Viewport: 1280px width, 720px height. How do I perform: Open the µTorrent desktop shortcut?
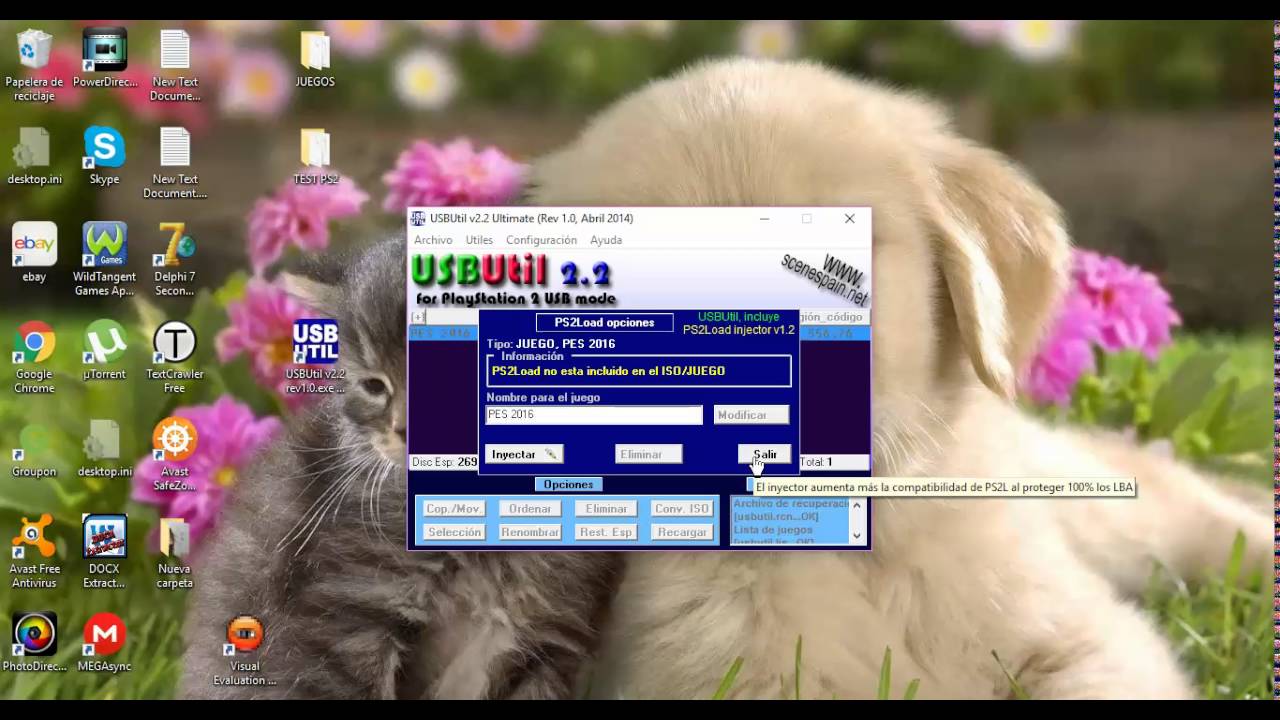[105, 350]
